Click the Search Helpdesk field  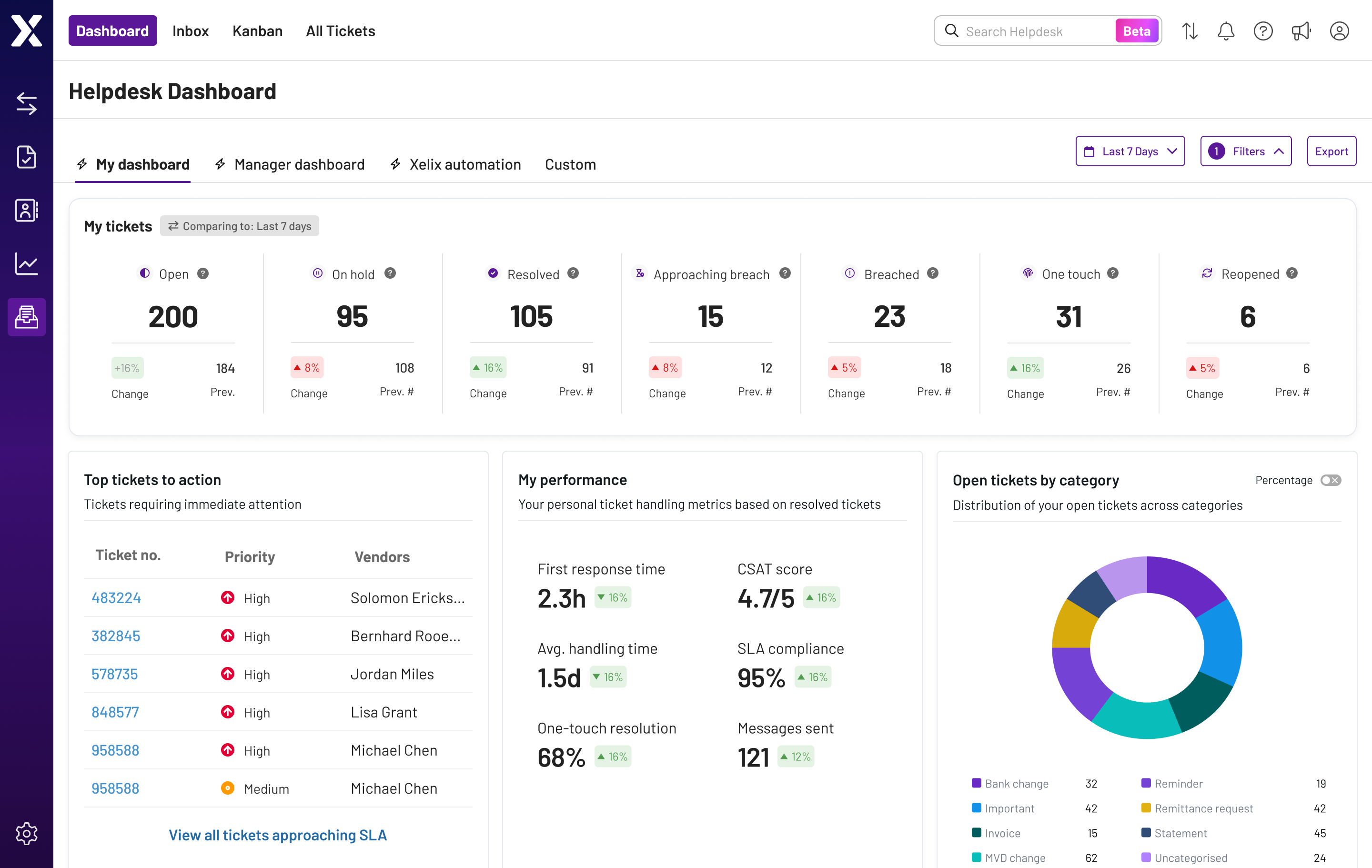click(1047, 31)
